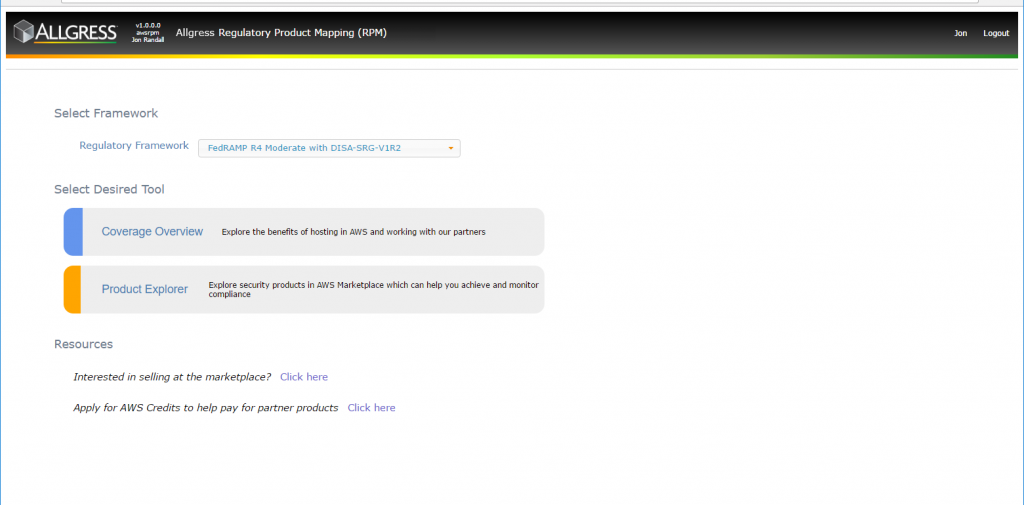Click 'Interested in selling at the marketplace?' text
This screenshot has width=1024, height=505.
[x=172, y=377]
